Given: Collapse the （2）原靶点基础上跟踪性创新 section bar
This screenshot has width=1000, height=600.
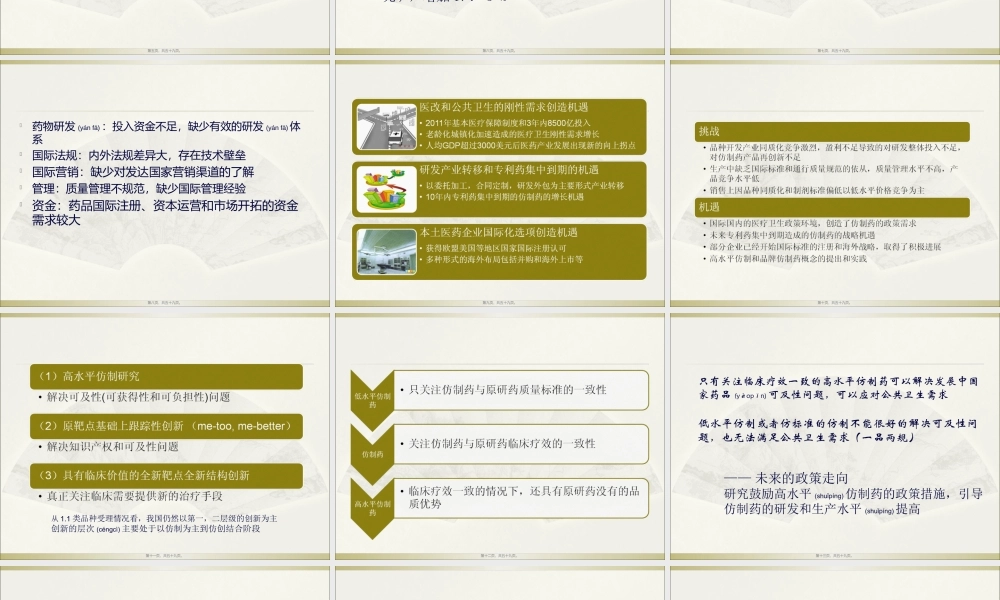Looking at the screenshot, I should pyautogui.click(x=165, y=425).
